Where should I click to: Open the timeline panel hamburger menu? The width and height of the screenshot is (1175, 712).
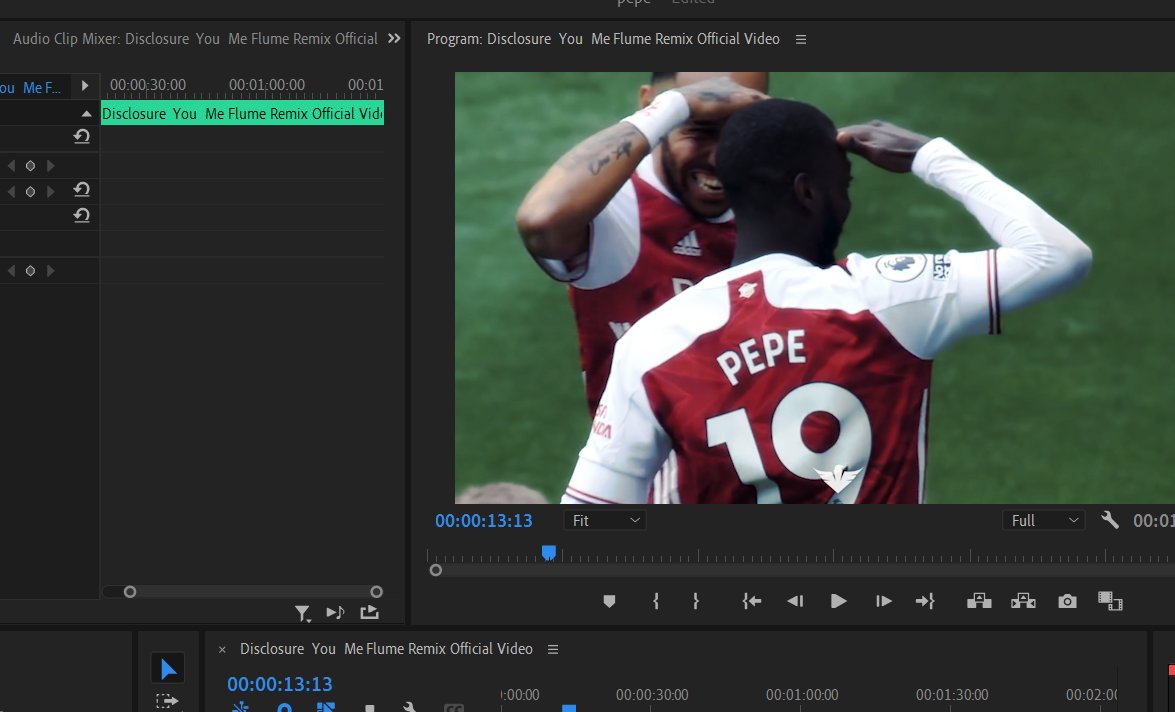point(553,649)
